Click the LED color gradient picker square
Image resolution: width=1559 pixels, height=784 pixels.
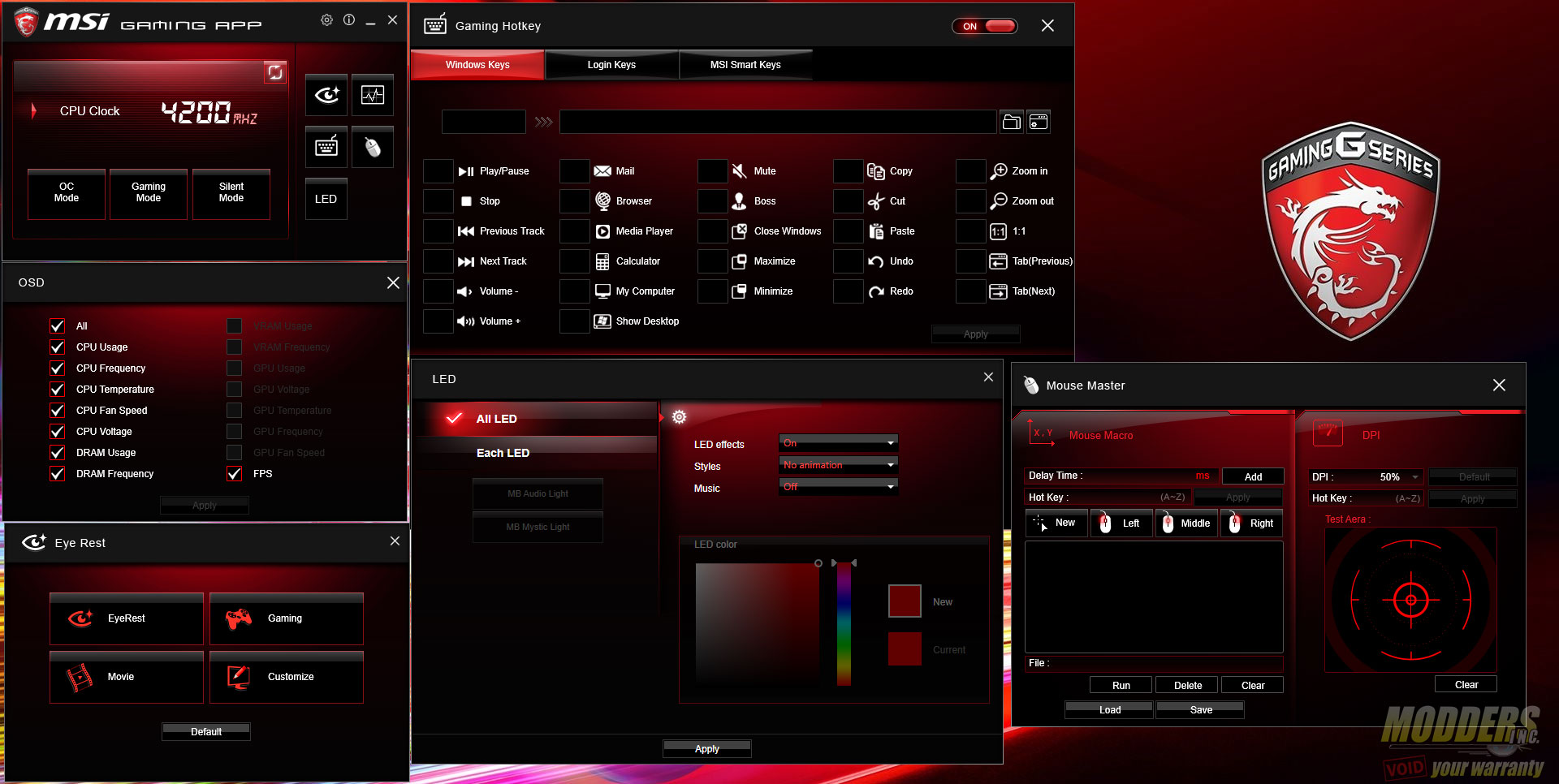(x=758, y=624)
